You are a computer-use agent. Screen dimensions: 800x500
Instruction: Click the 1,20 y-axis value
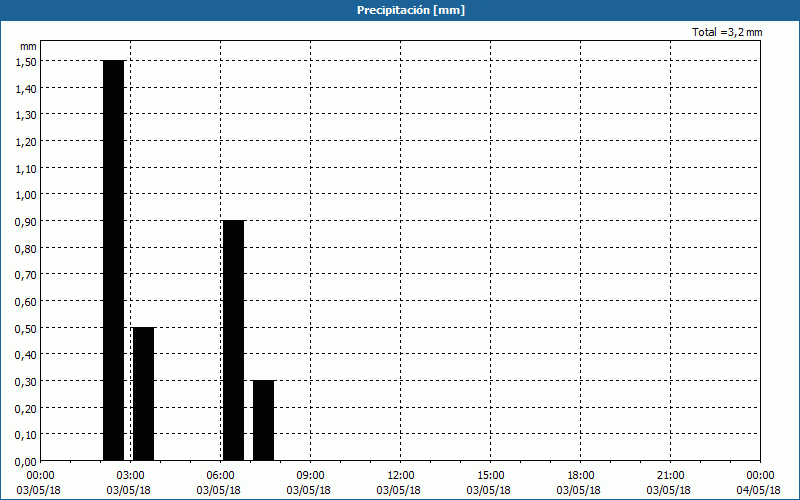[26, 141]
